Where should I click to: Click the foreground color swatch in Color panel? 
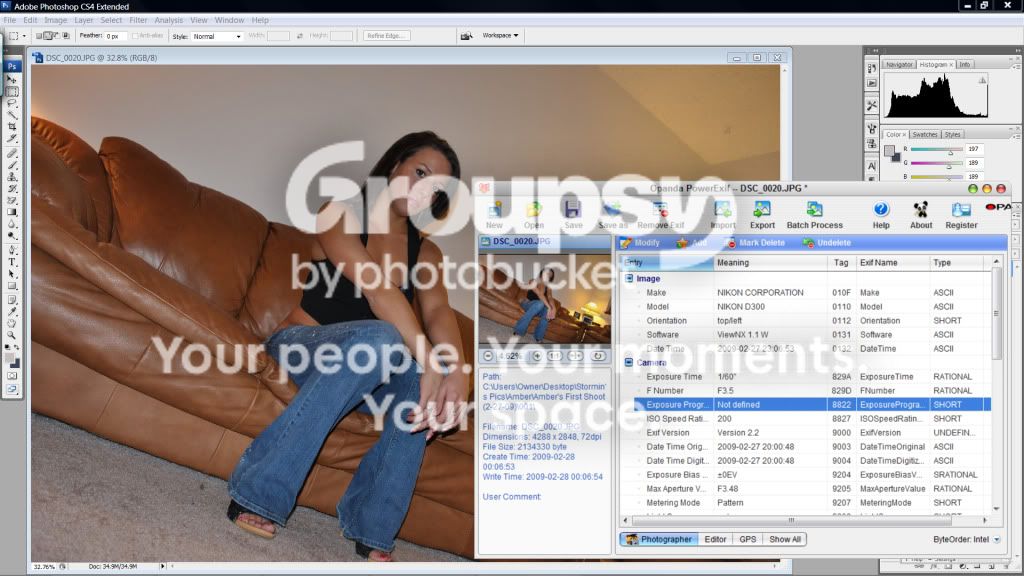click(x=889, y=151)
